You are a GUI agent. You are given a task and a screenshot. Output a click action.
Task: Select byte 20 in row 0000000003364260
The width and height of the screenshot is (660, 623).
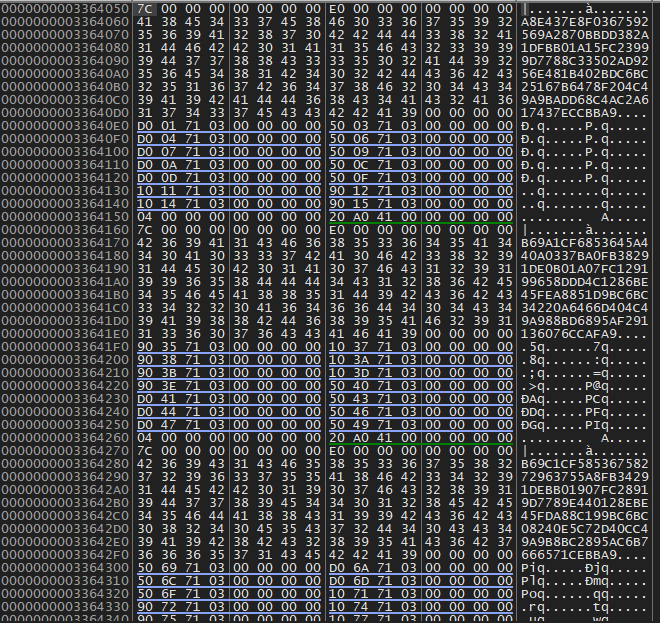click(337, 438)
